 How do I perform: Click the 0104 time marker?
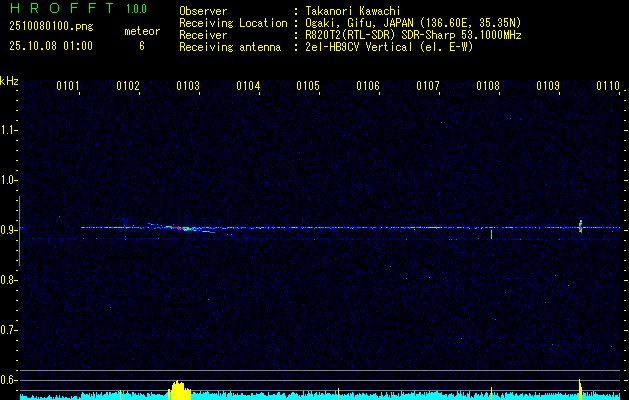click(248, 86)
